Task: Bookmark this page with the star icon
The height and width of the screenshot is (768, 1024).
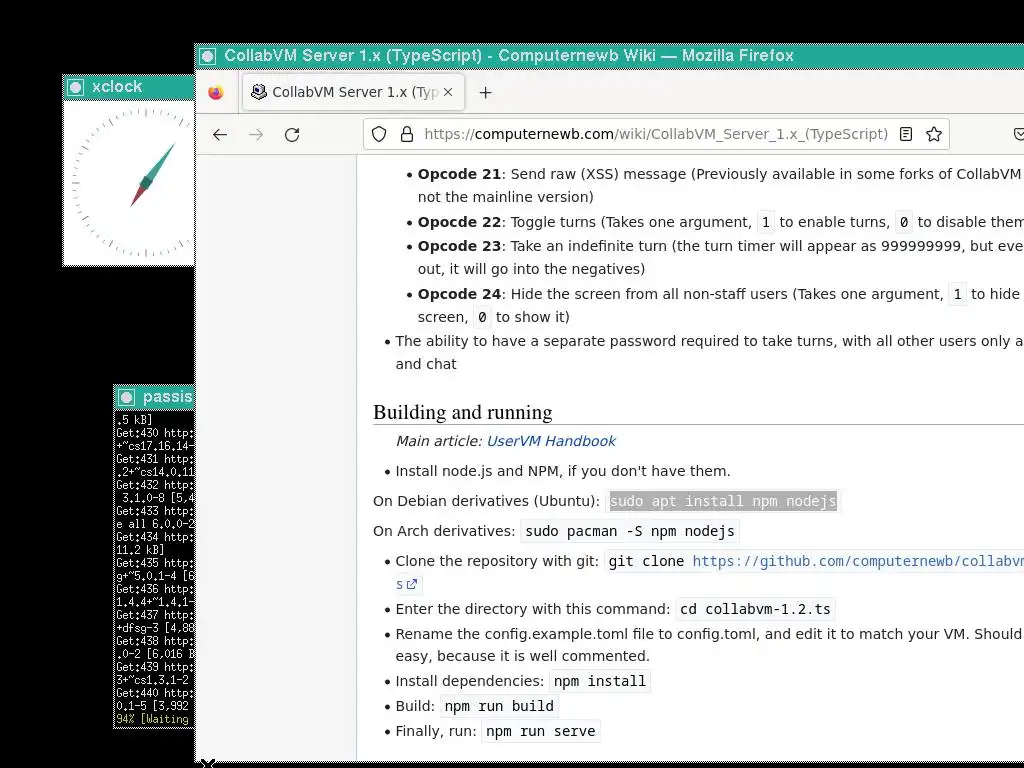Action: click(934, 134)
